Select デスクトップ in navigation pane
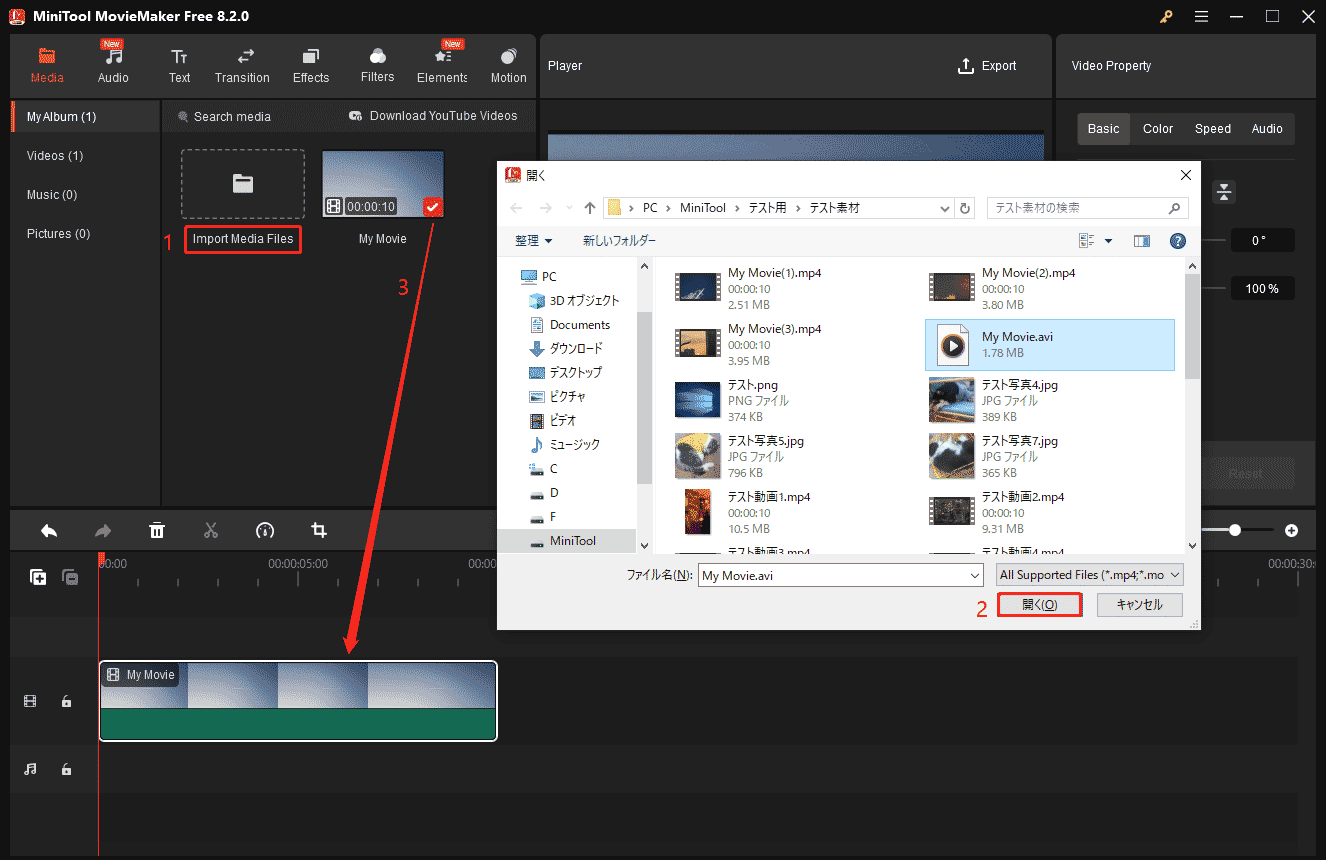 [x=566, y=372]
